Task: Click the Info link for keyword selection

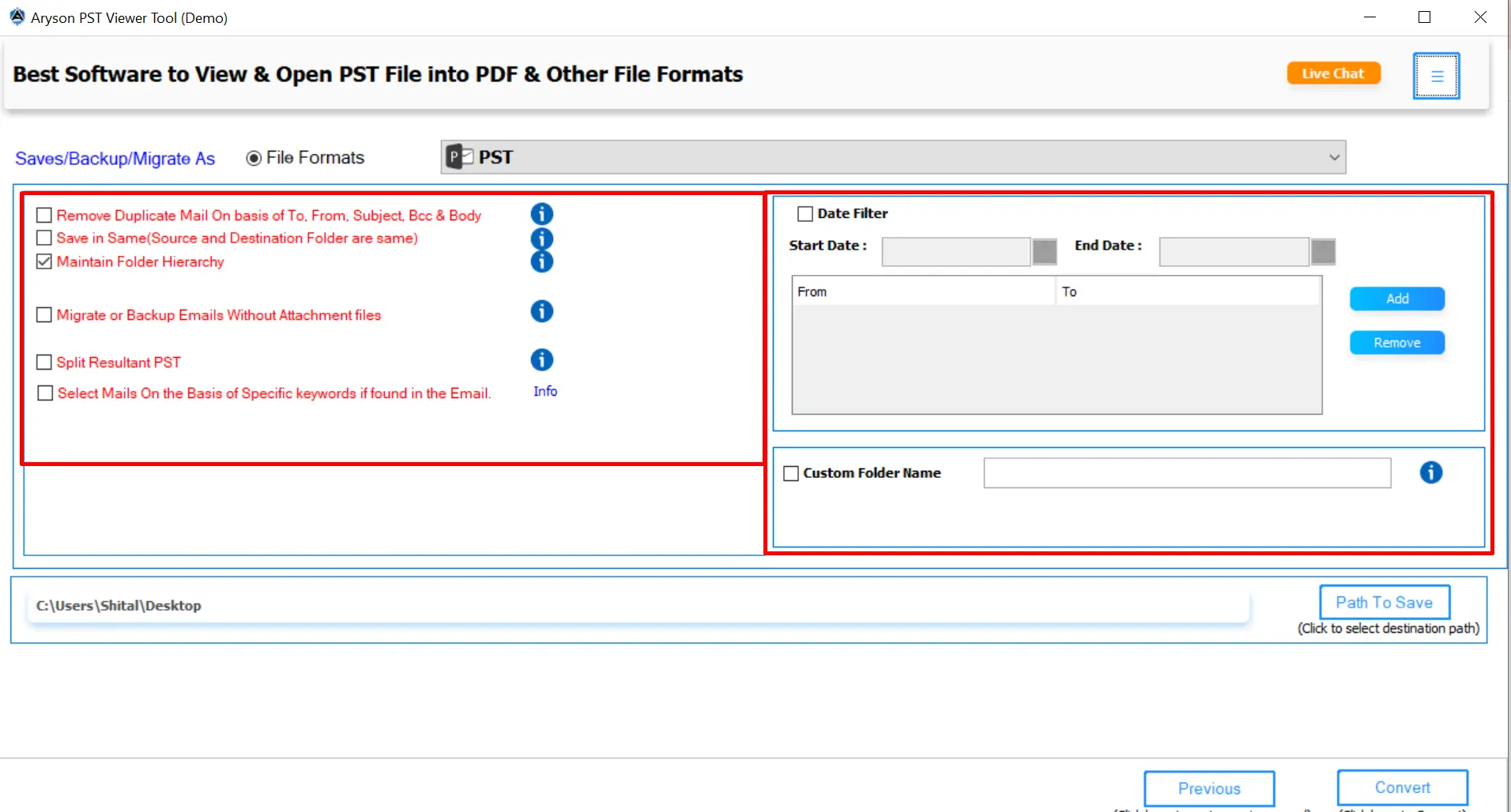Action: click(x=544, y=391)
